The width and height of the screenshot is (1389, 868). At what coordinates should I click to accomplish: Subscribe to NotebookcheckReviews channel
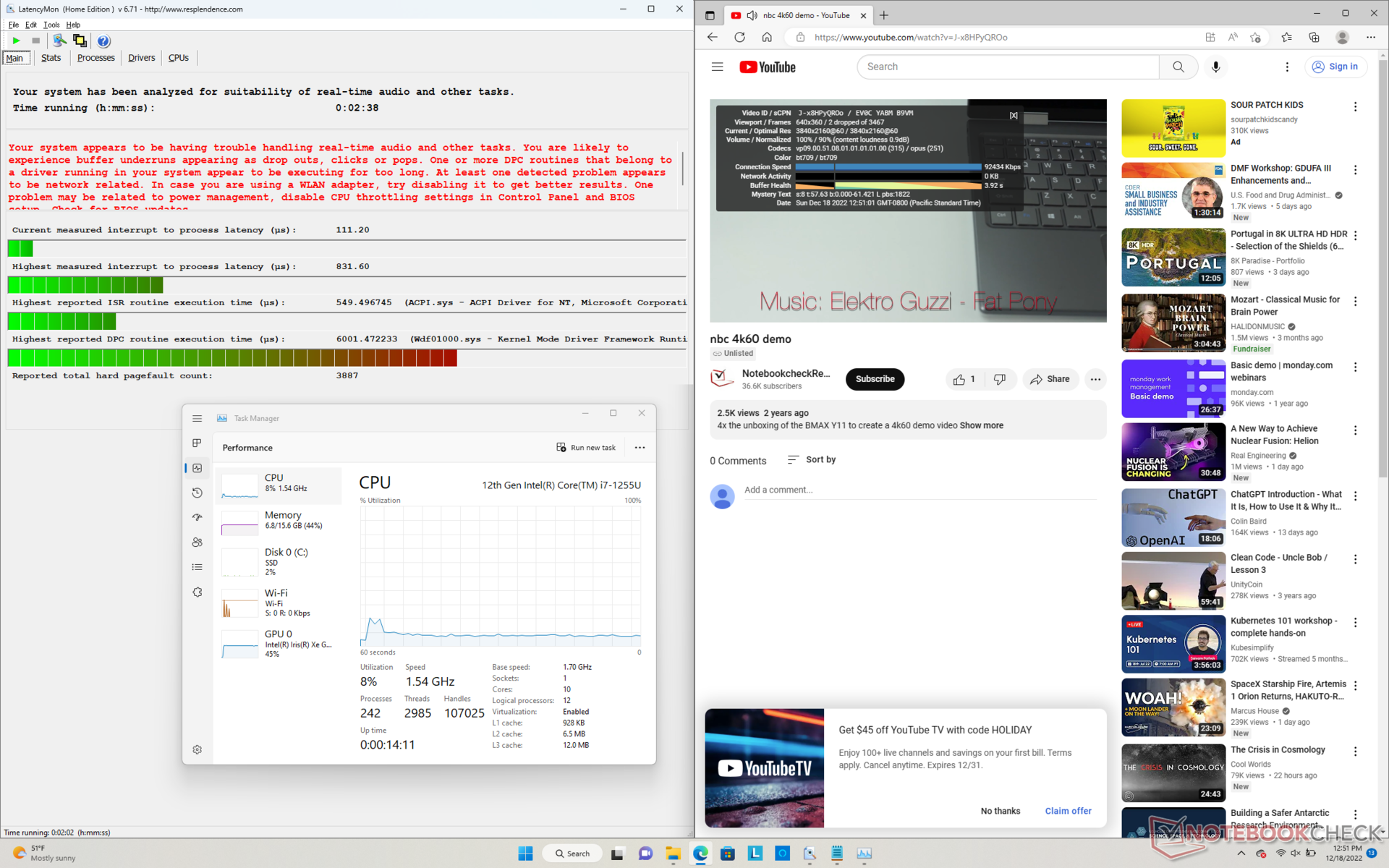pos(875,379)
